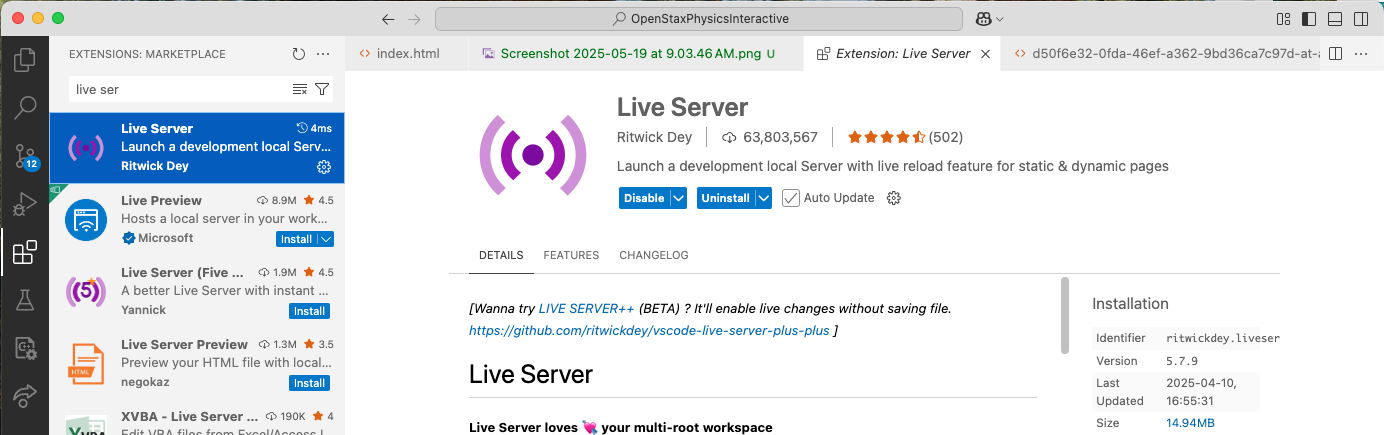1384x435 pixels.
Task: Click the 63,803,567 install count
Action: [768, 137]
